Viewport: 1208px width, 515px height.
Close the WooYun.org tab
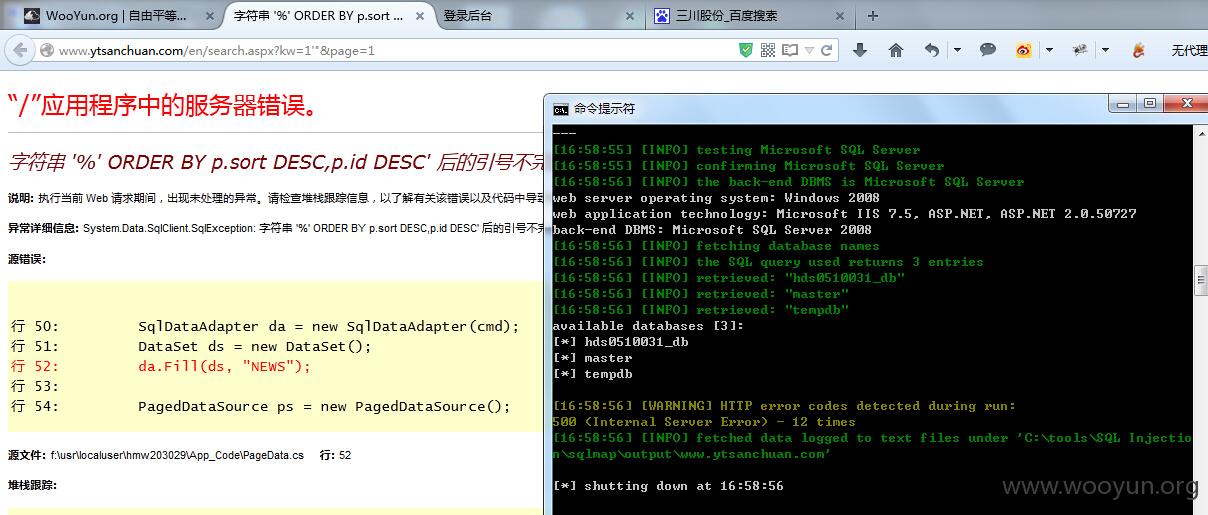208,16
